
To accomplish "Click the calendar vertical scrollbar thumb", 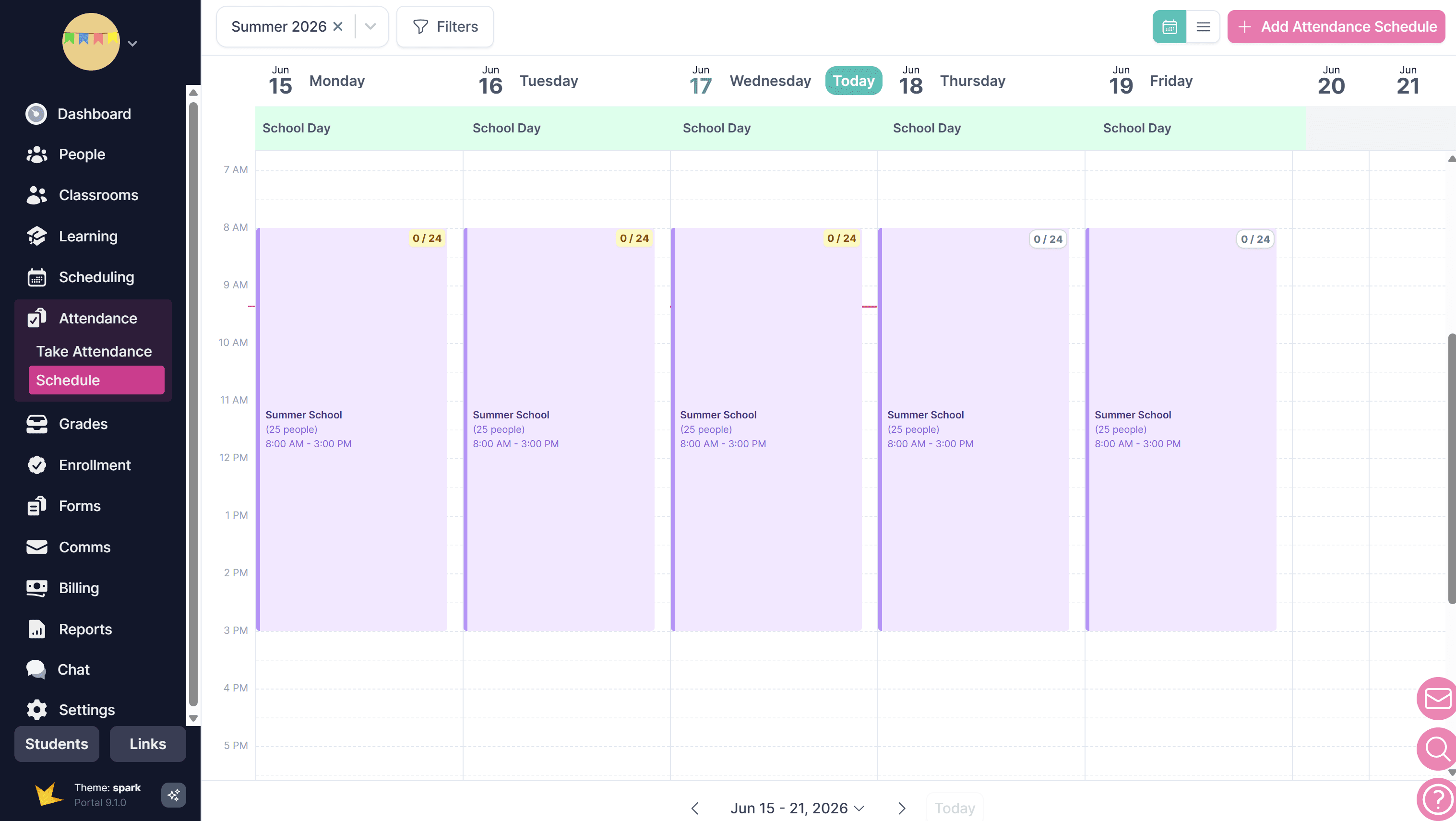I will [1452, 469].
